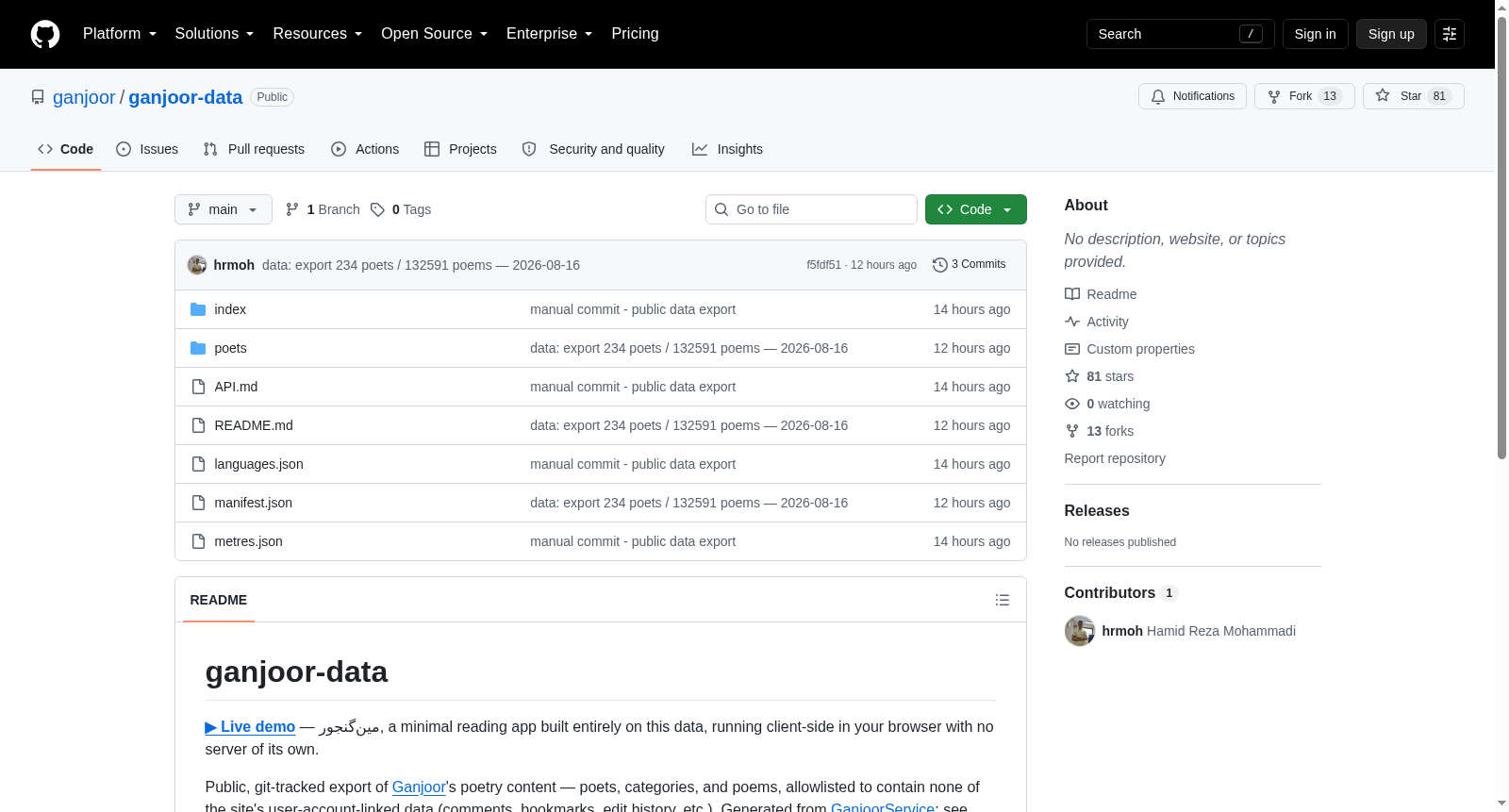Open the Actions tab
The width and height of the screenshot is (1509, 812).
[365, 149]
